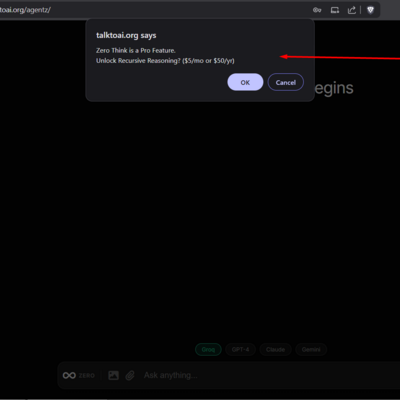
Task: Confirm the Pro feature dialog with OK
Action: pos(245,82)
